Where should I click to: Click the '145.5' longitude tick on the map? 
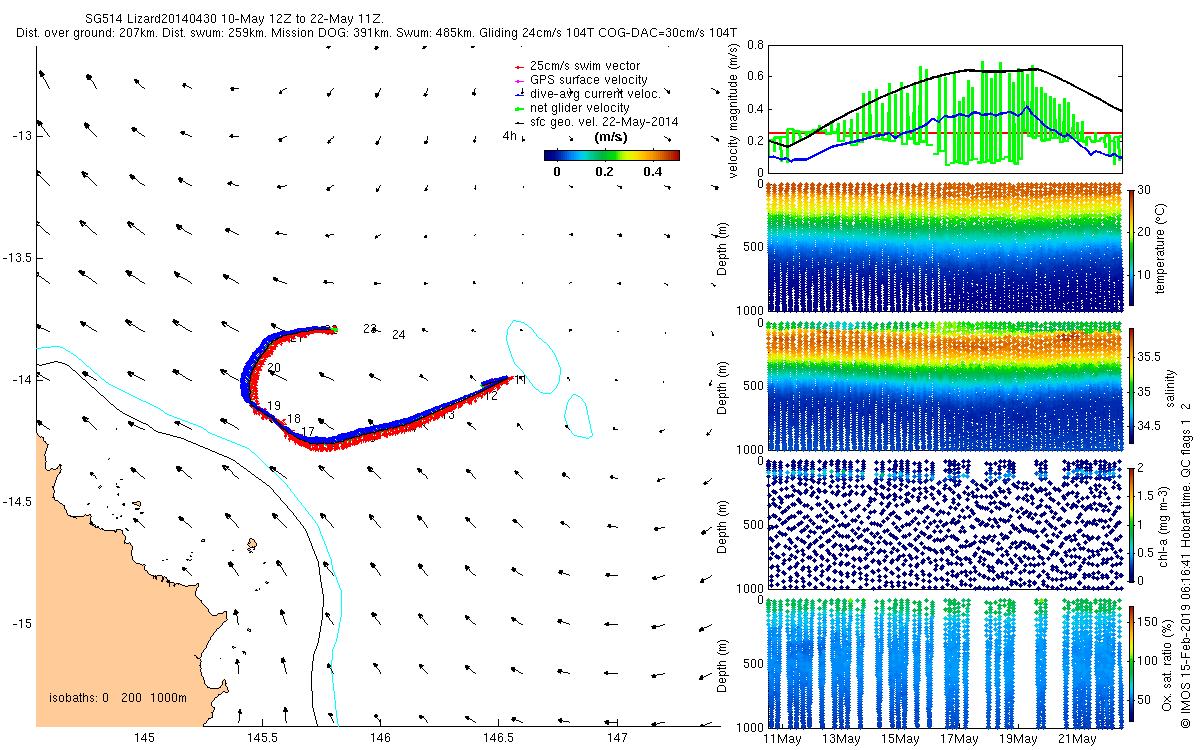263,738
